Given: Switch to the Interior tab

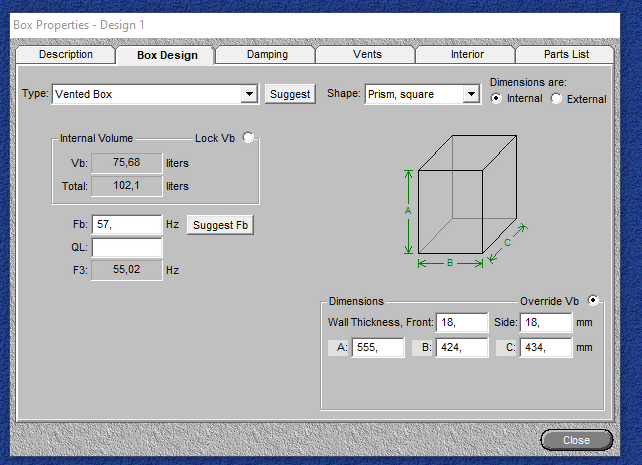Looking at the screenshot, I should tap(466, 54).
